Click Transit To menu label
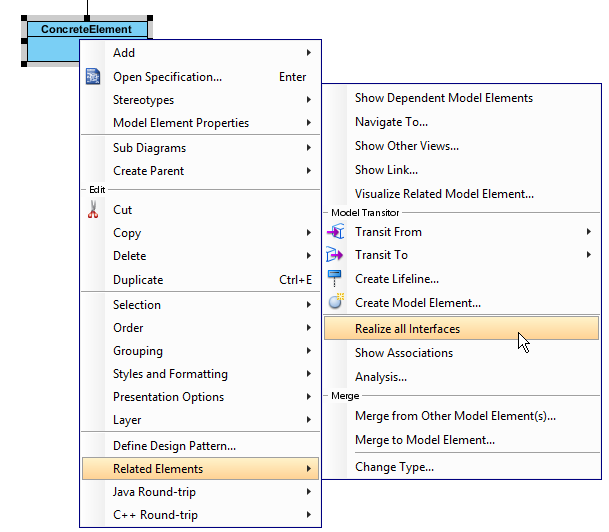 pyautogui.click(x=381, y=255)
